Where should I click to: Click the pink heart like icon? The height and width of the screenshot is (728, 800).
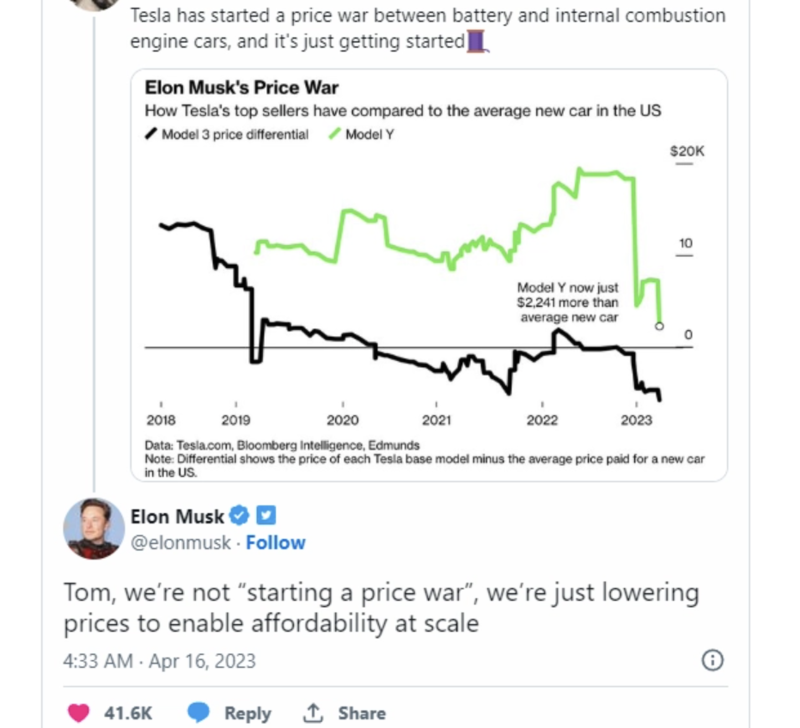pos(78,713)
